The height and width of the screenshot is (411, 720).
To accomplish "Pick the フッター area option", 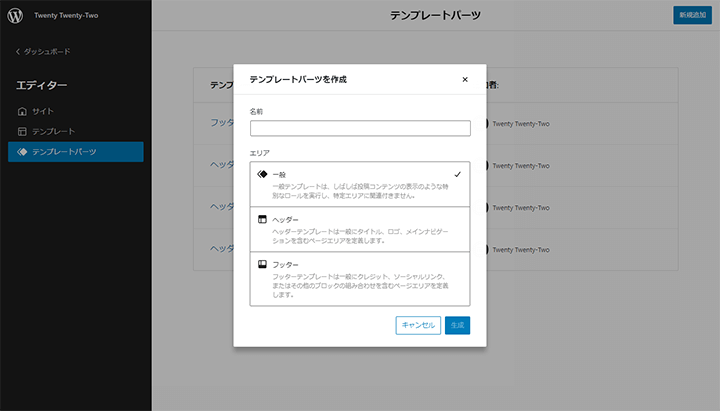I will [359, 280].
